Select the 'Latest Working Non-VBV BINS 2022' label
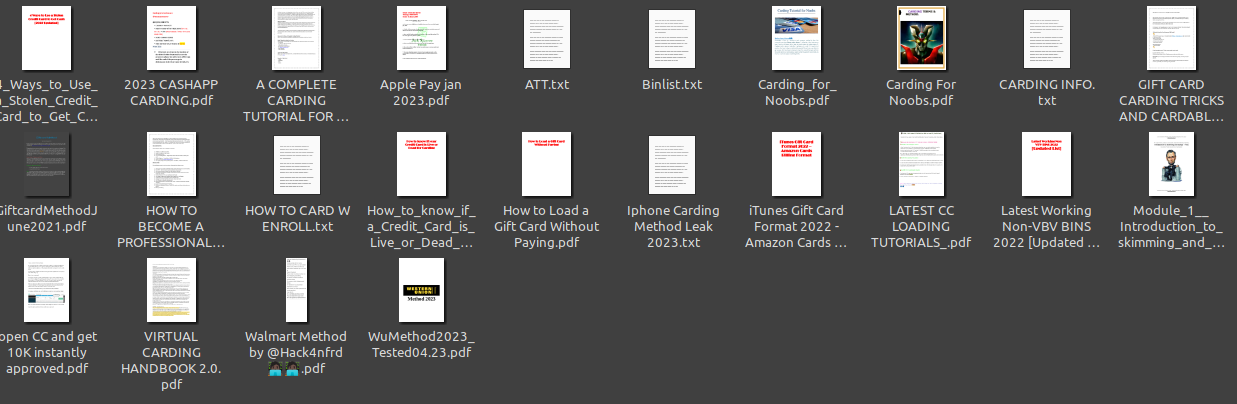This screenshot has height=404, width=1237. (1047, 227)
